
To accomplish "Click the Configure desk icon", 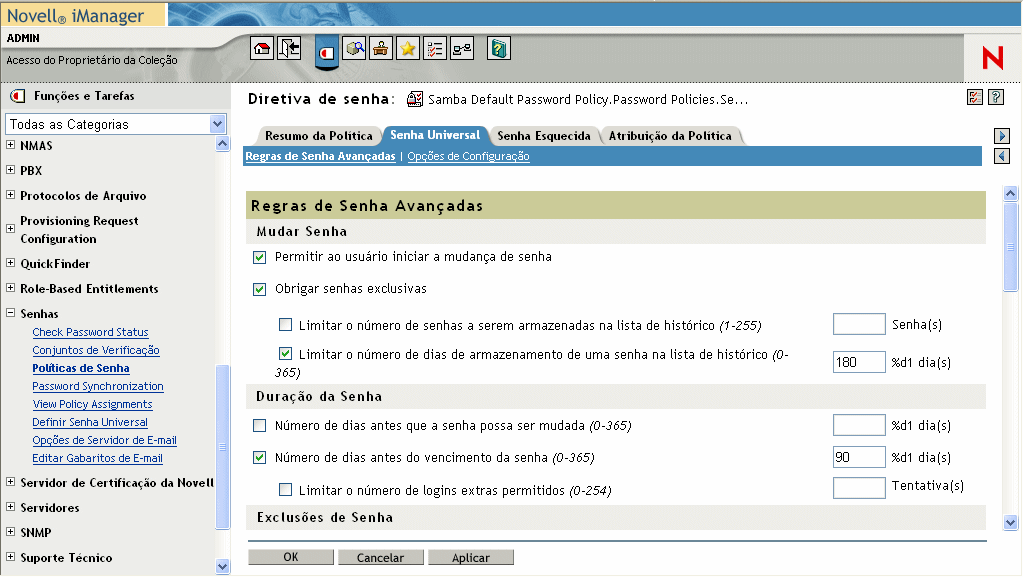I will click(381, 48).
